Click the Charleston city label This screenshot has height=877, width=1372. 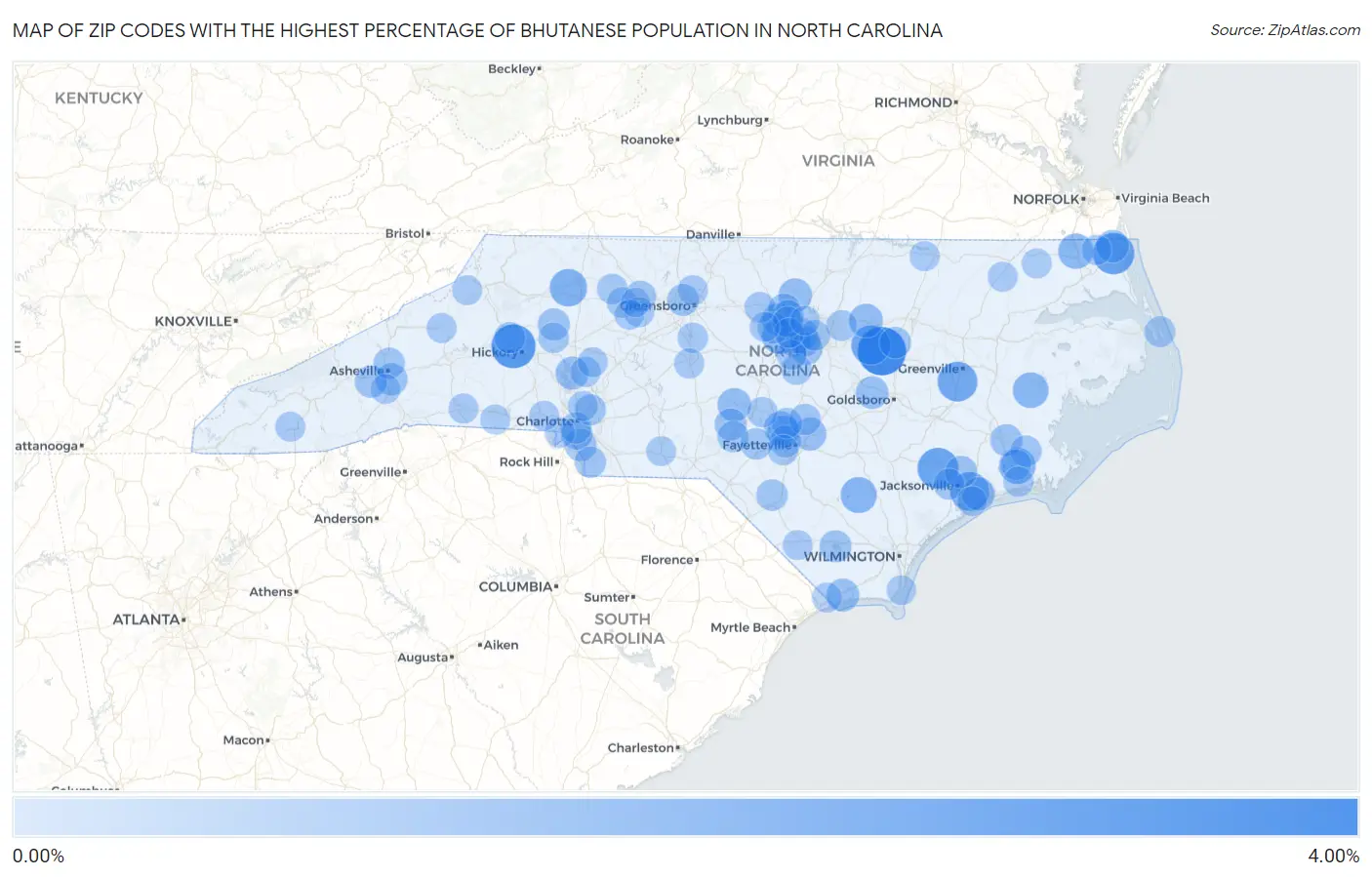point(641,748)
